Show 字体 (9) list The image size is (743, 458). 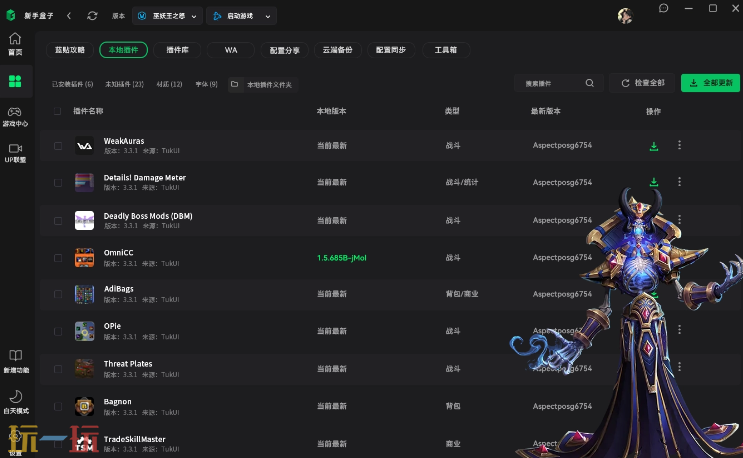[x=206, y=84]
